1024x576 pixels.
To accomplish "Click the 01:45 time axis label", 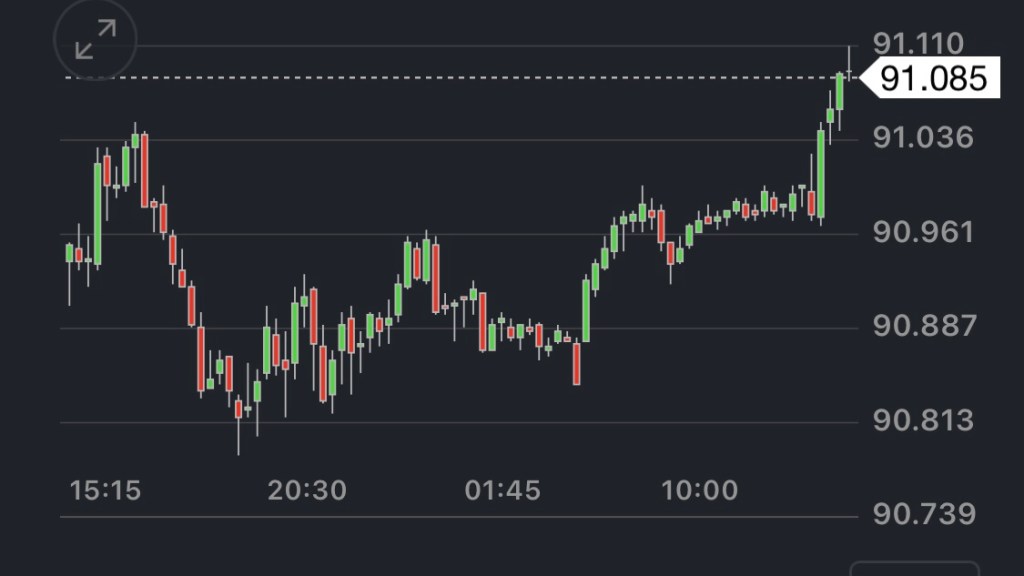I will coord(503,490).
